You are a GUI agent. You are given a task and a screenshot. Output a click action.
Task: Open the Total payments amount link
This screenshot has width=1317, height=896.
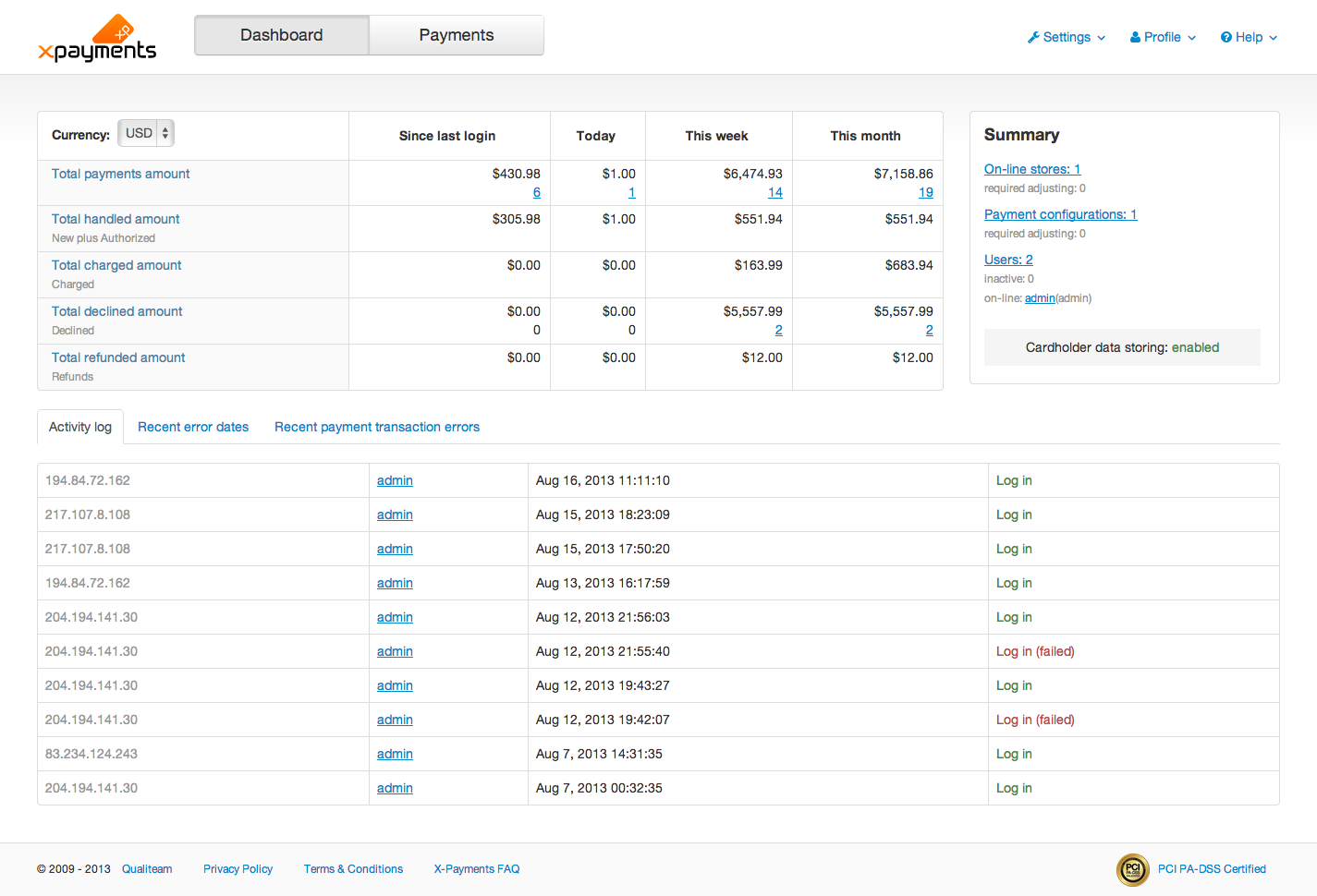pyautogui.click(x=121, y=174)
